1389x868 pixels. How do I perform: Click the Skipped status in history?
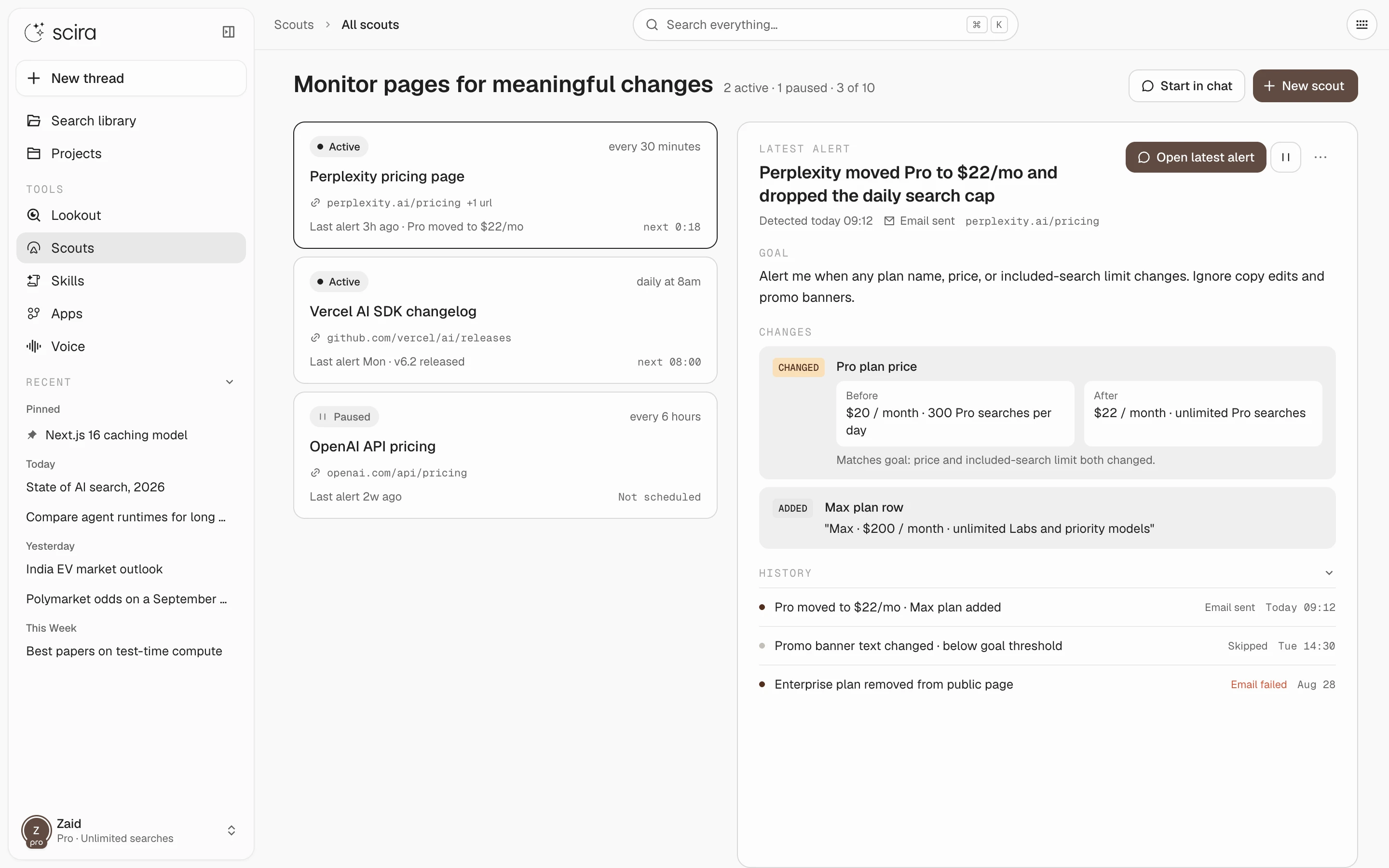(1247, 646)
